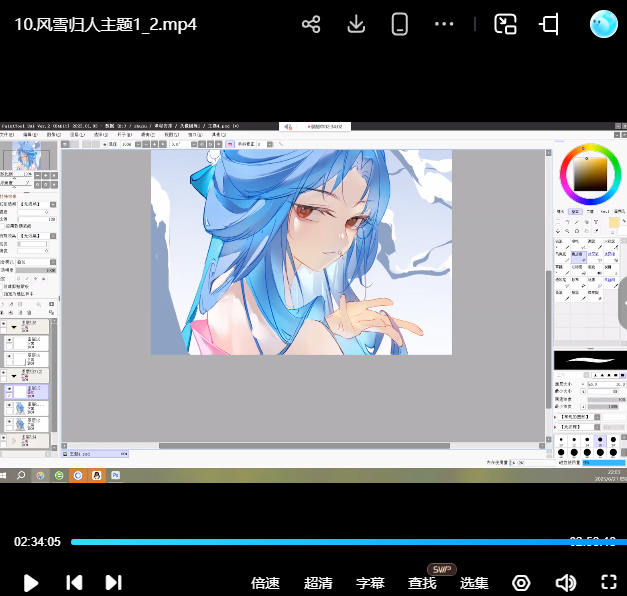Open the blue user avatar profile

pos(604,24)
